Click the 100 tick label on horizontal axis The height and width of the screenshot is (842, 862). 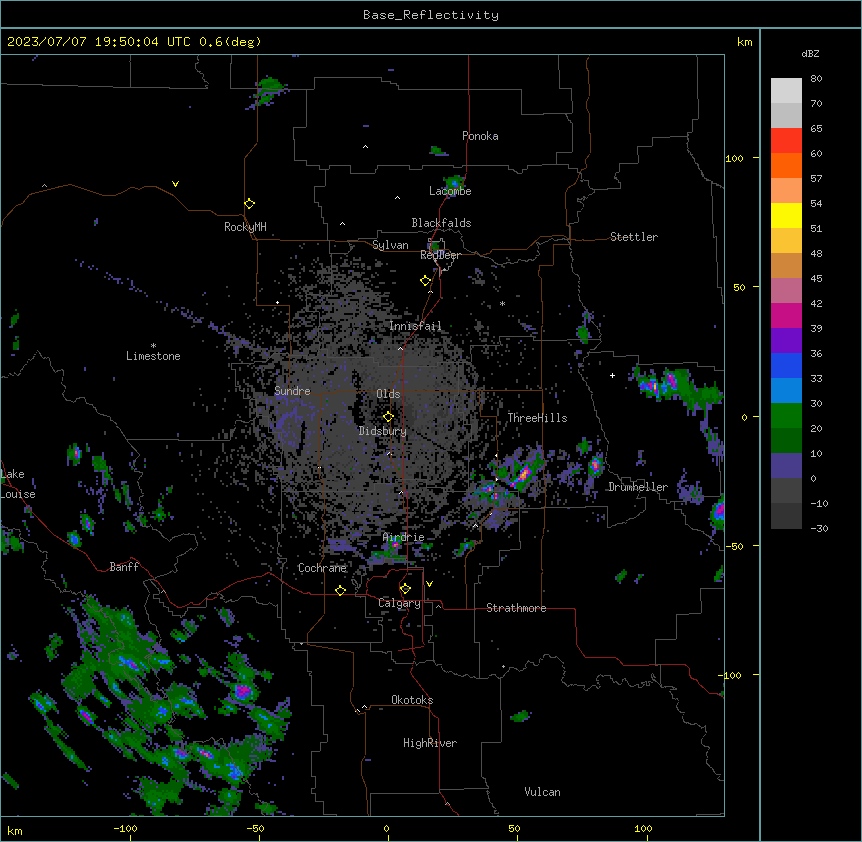pyautogui.click(x=643, y=828)
